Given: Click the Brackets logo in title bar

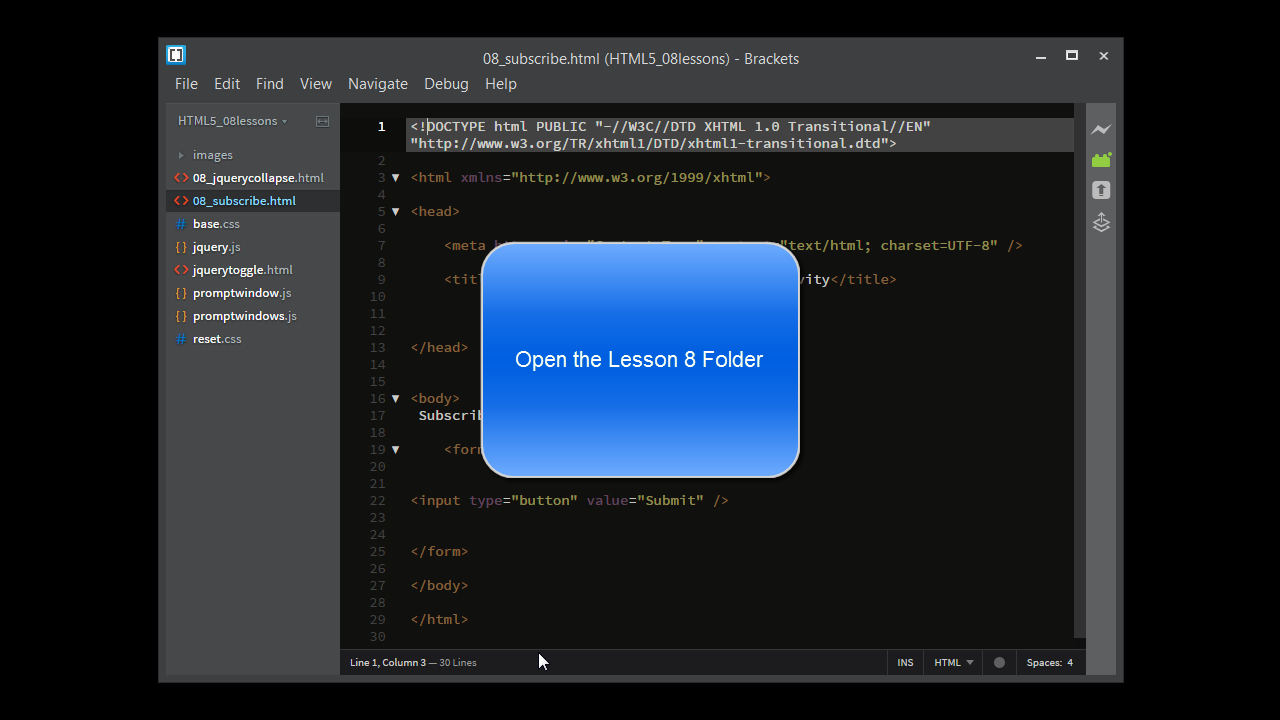Looking at the screenshot, I should [176, 55].
